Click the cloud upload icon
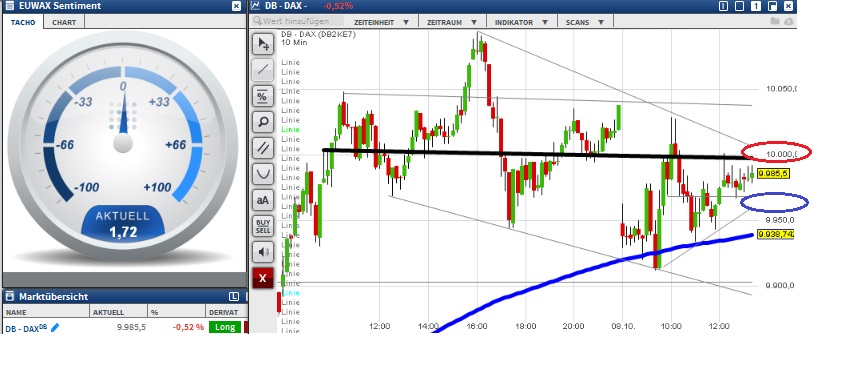Viewport: 854px width, 371px height. [788, 21]
